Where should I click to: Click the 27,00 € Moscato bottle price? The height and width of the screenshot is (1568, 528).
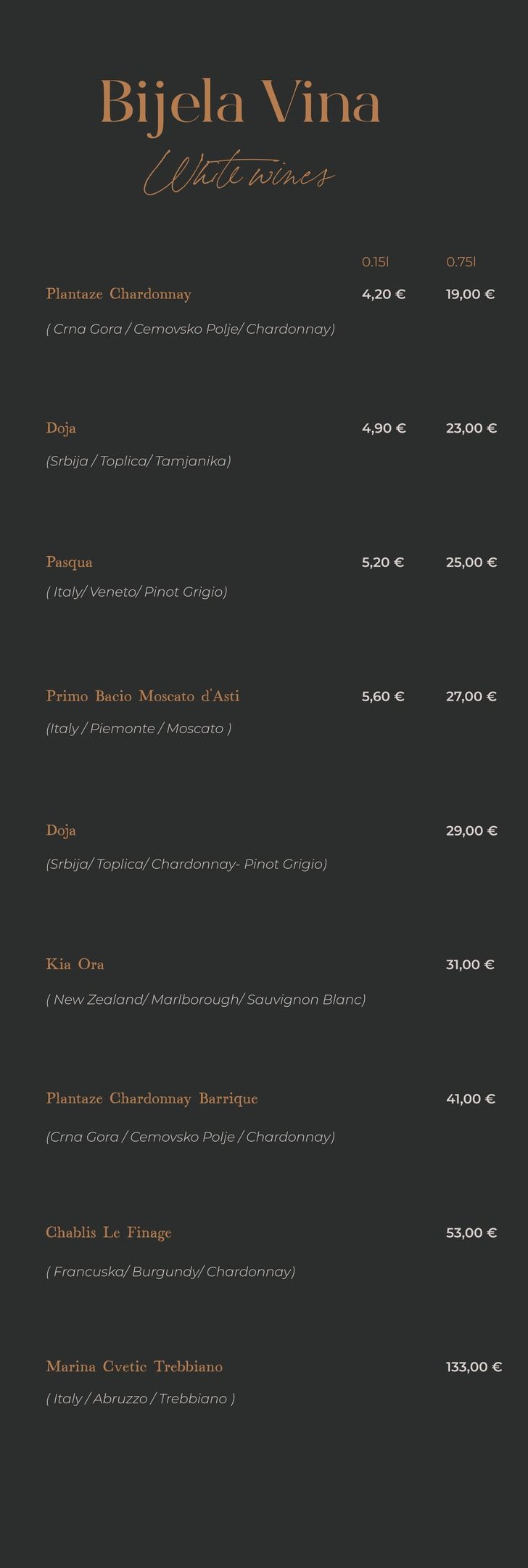471,696
